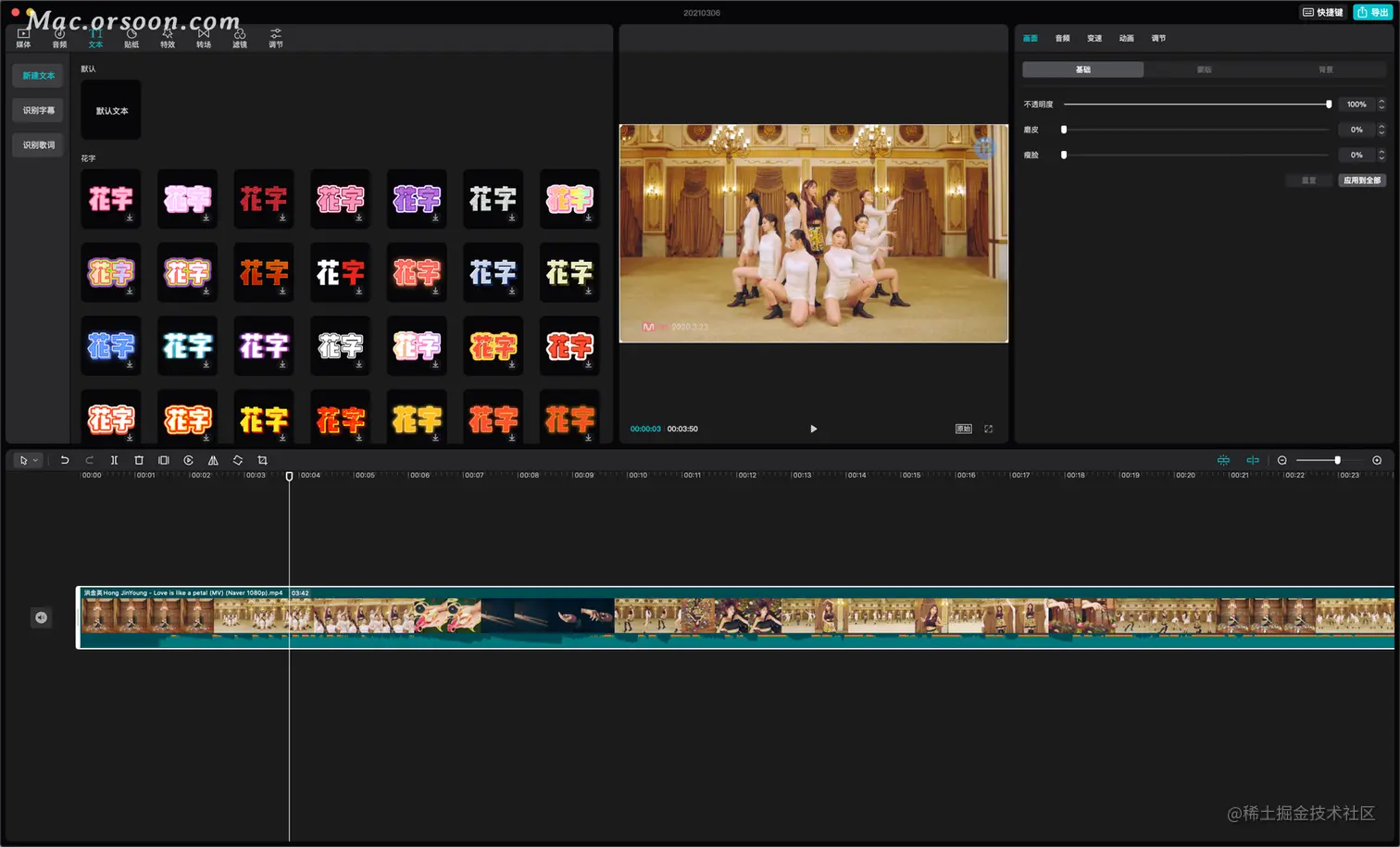Click the 新建文本 button
Viewport: 1400px width, 847px height.
38,76
